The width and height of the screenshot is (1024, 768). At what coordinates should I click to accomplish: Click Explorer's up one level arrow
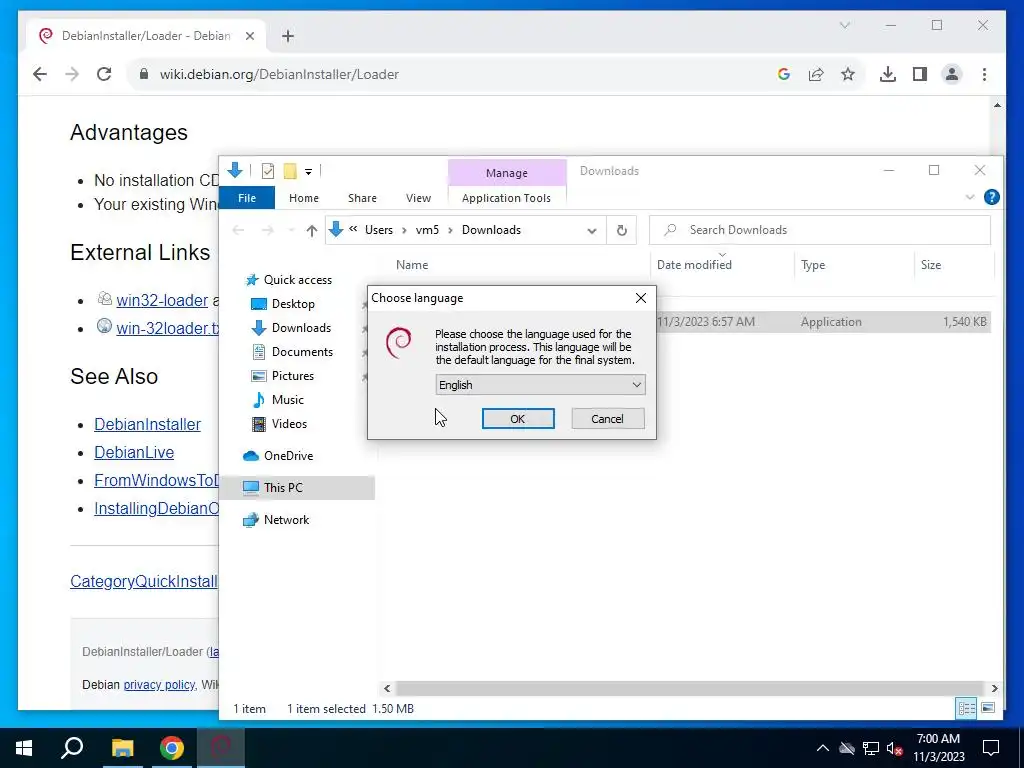312,231
